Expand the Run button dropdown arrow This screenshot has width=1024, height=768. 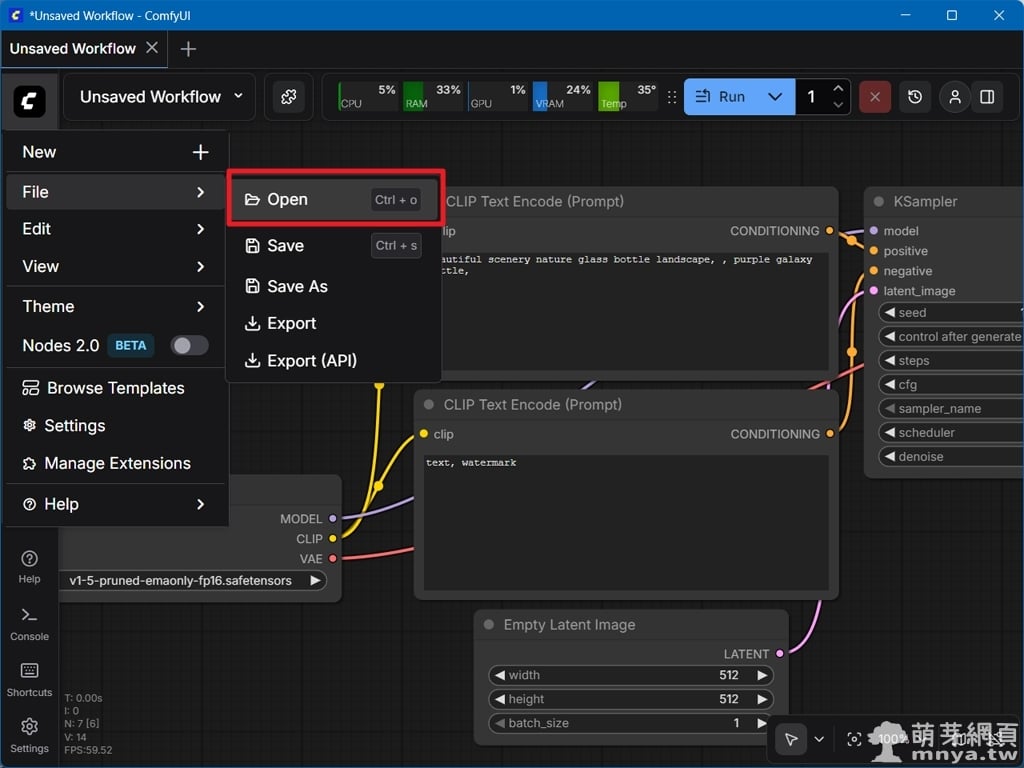pos(775,97)
